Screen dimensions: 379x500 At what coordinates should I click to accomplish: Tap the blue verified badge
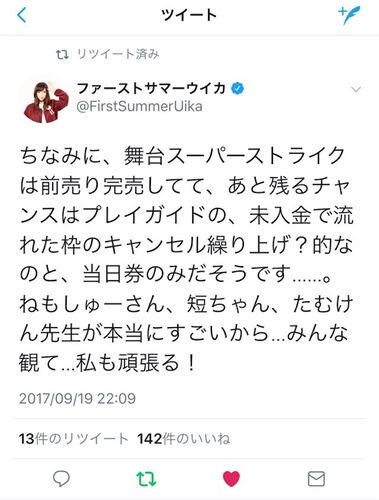237,89
